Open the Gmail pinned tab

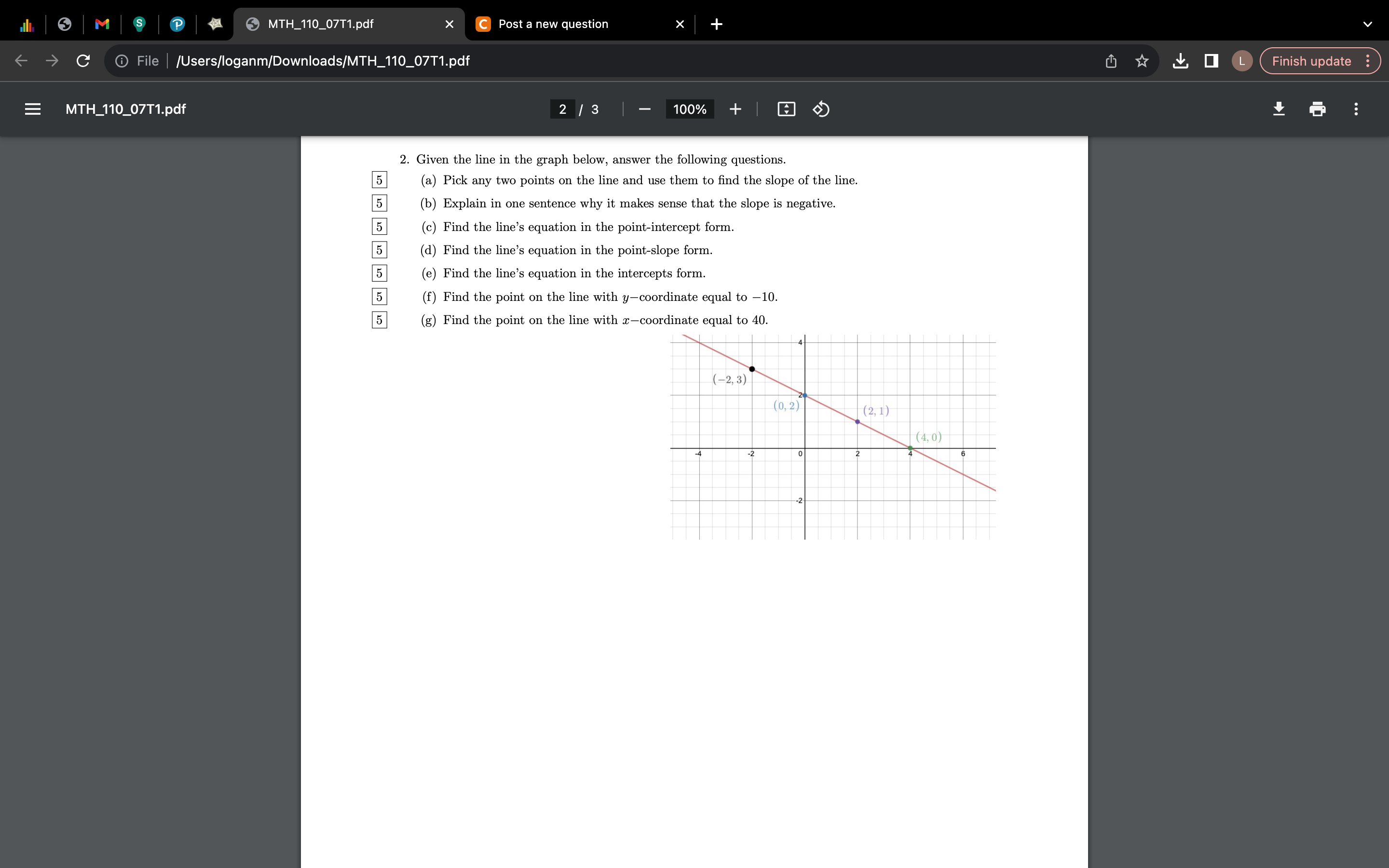click(102, 24)
